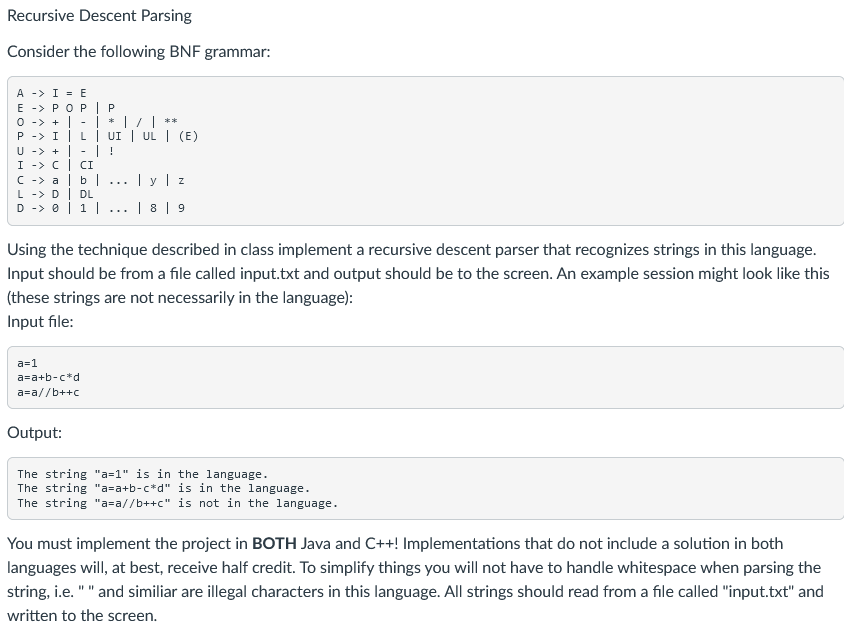Click the bold "BOTH" word

tap(274, 544)
